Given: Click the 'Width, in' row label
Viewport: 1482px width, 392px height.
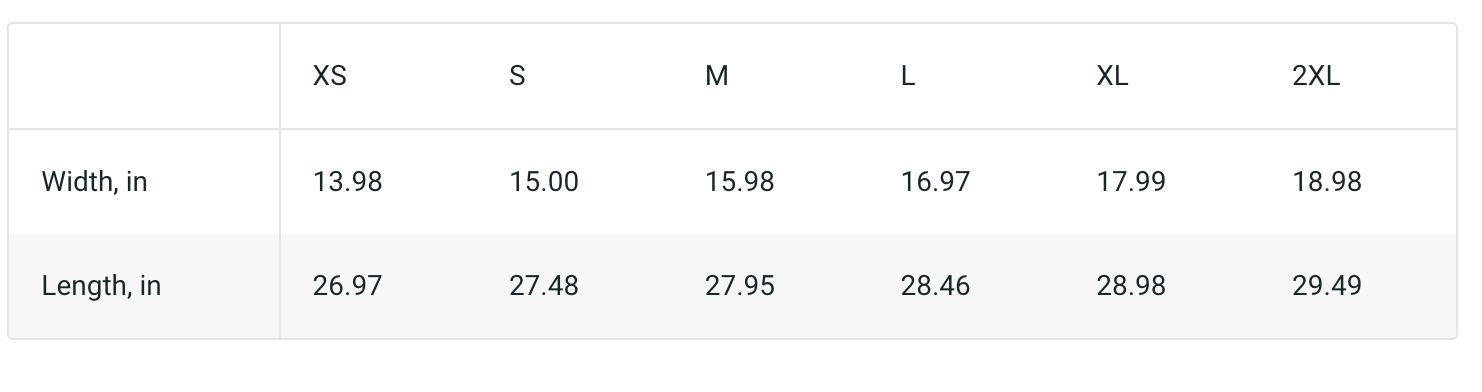Looking at the screenshot, I should [94, 182].
